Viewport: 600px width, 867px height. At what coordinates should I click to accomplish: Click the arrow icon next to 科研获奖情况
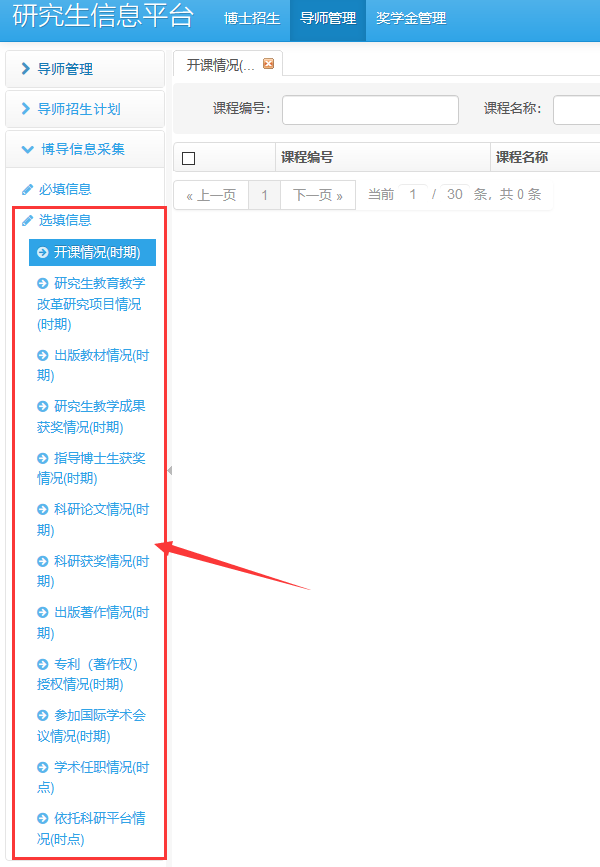pyautogui.click(x=43, y=561)
